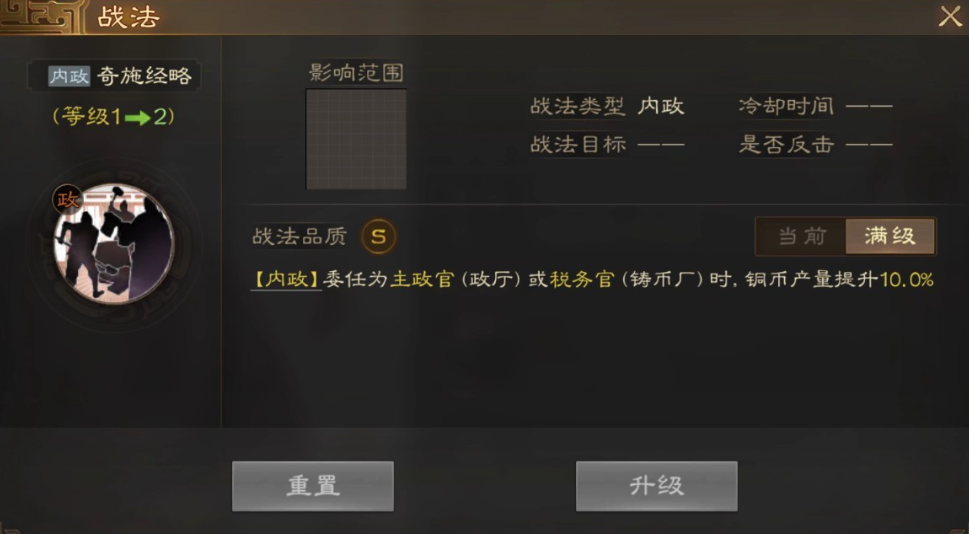Click the 冷却时间 field value

pyautogui.click(x=869, y=107)
